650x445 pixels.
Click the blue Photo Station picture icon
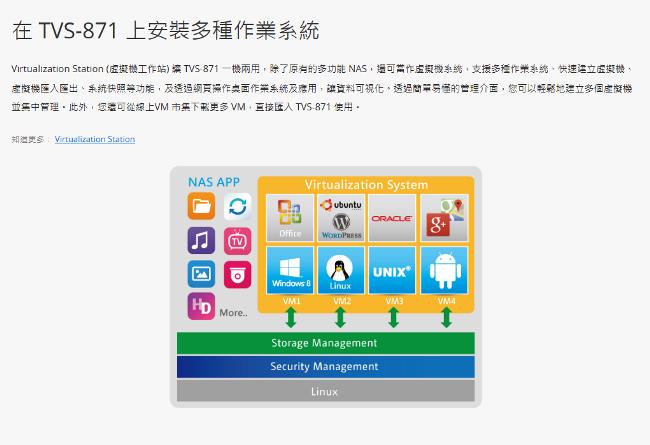click(201, 274)
